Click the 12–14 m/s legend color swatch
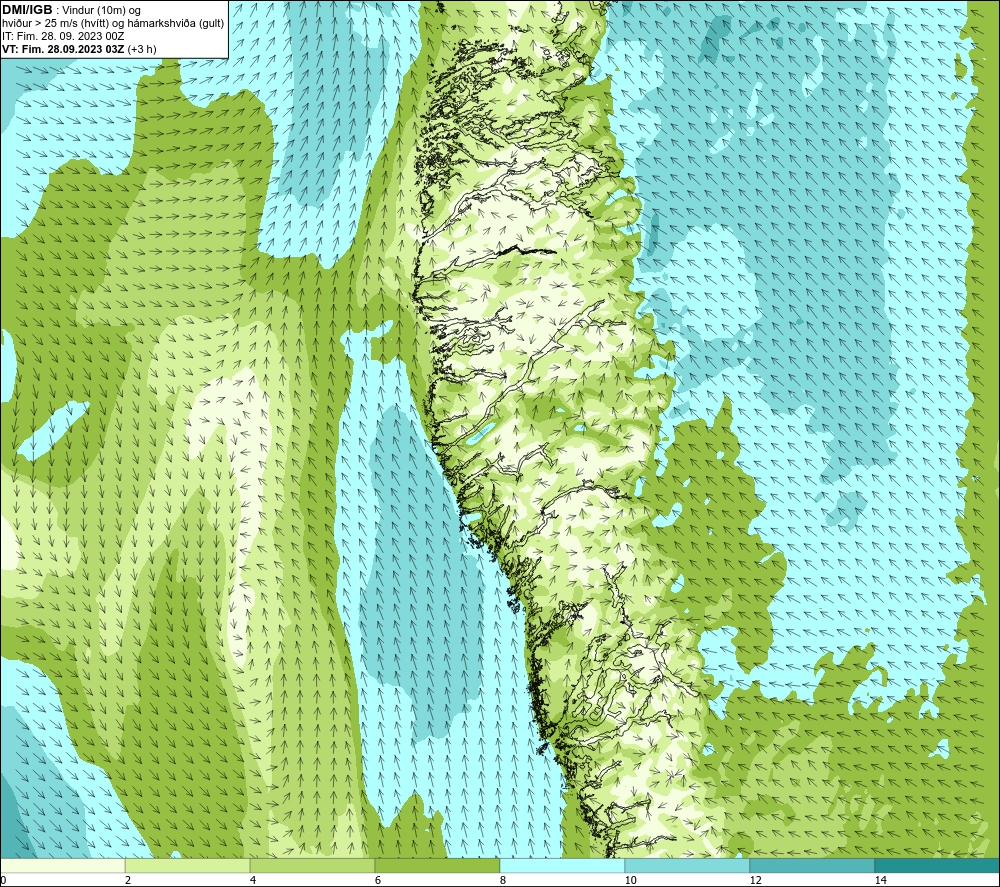This screenshot has width=1000, height=887. pos(812,865)
